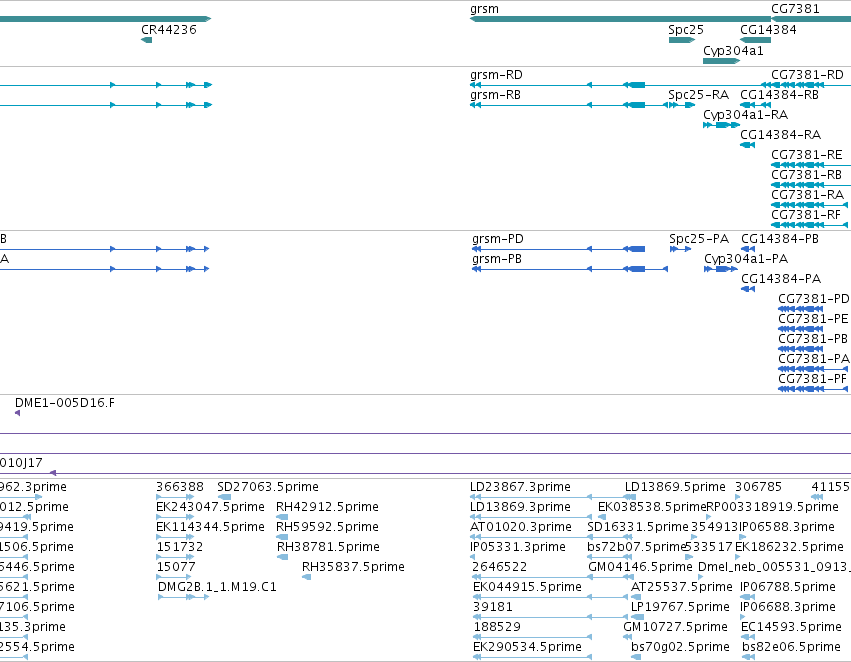The height and width of the screenshot is (662, 851).
Task: Open the bs70g02.5prime EST
Action: point(636,657)
